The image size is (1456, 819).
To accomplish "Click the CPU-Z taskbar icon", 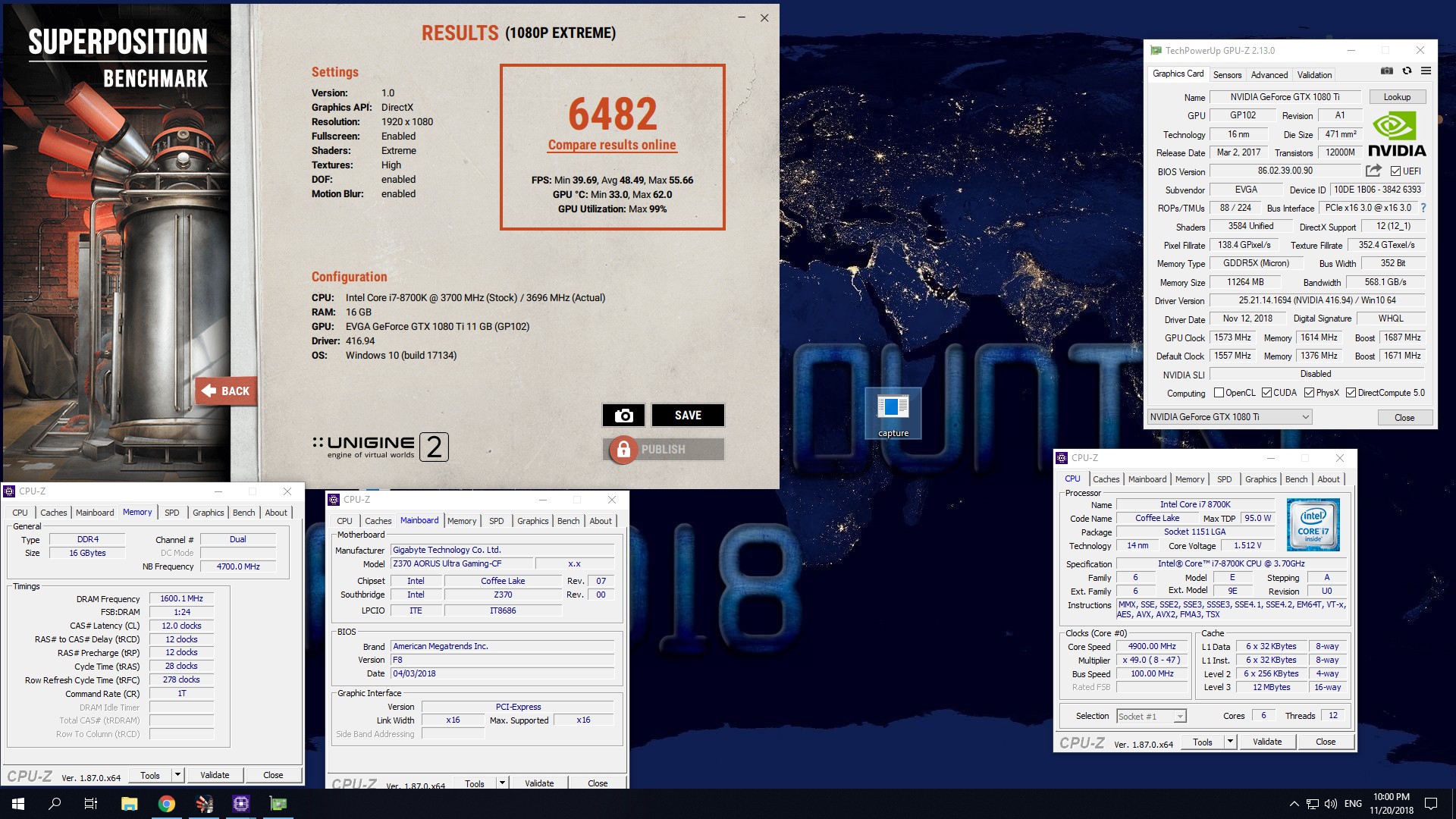I will tap(241, 804).
